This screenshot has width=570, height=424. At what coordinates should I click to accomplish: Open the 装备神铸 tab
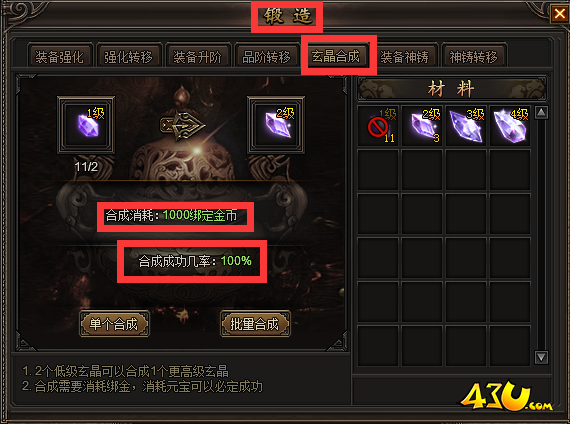coord(405,56)
